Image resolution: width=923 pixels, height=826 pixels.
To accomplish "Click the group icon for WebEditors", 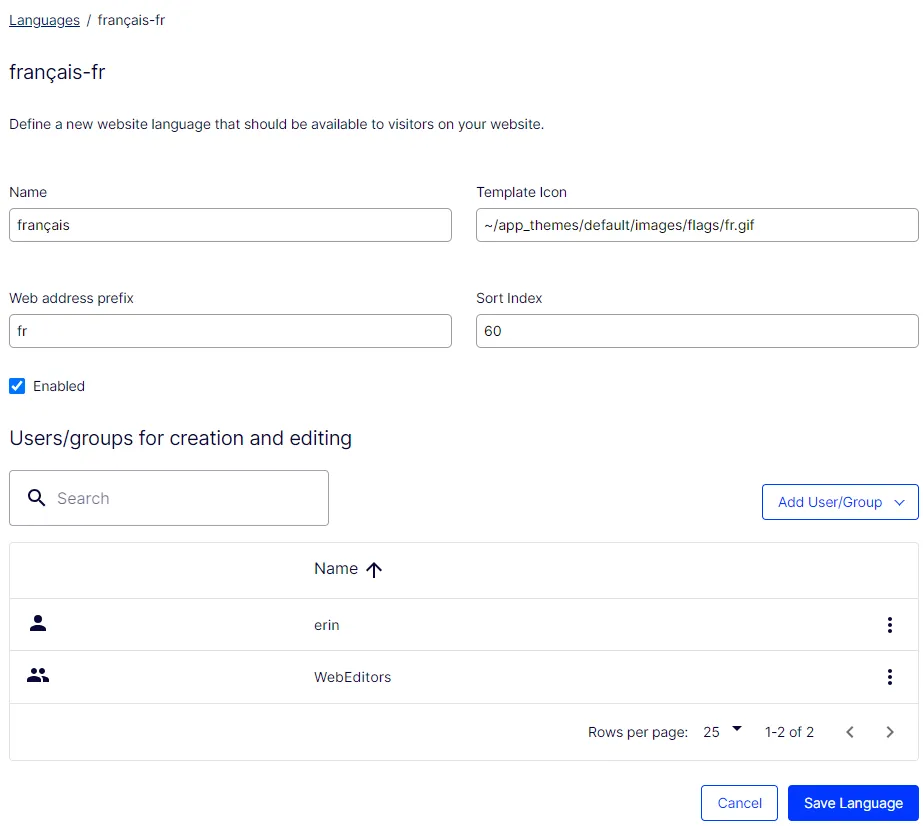I will pos(38,675).
